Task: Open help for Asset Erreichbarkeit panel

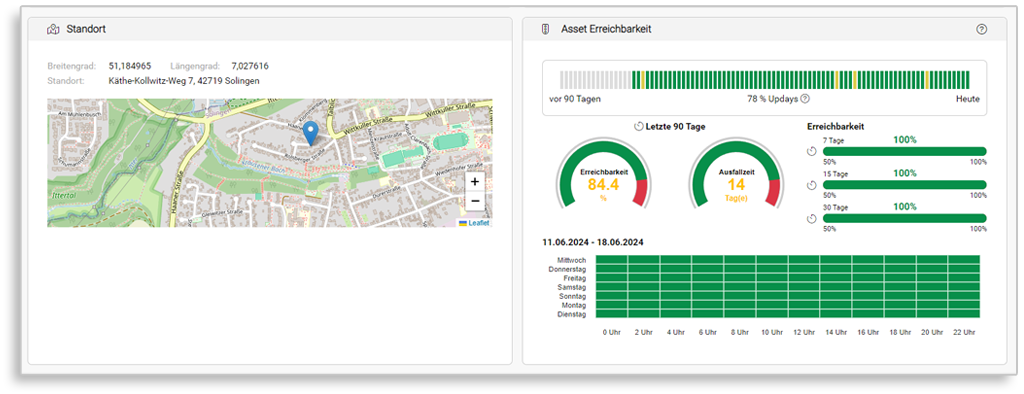Action: point(981,29)
